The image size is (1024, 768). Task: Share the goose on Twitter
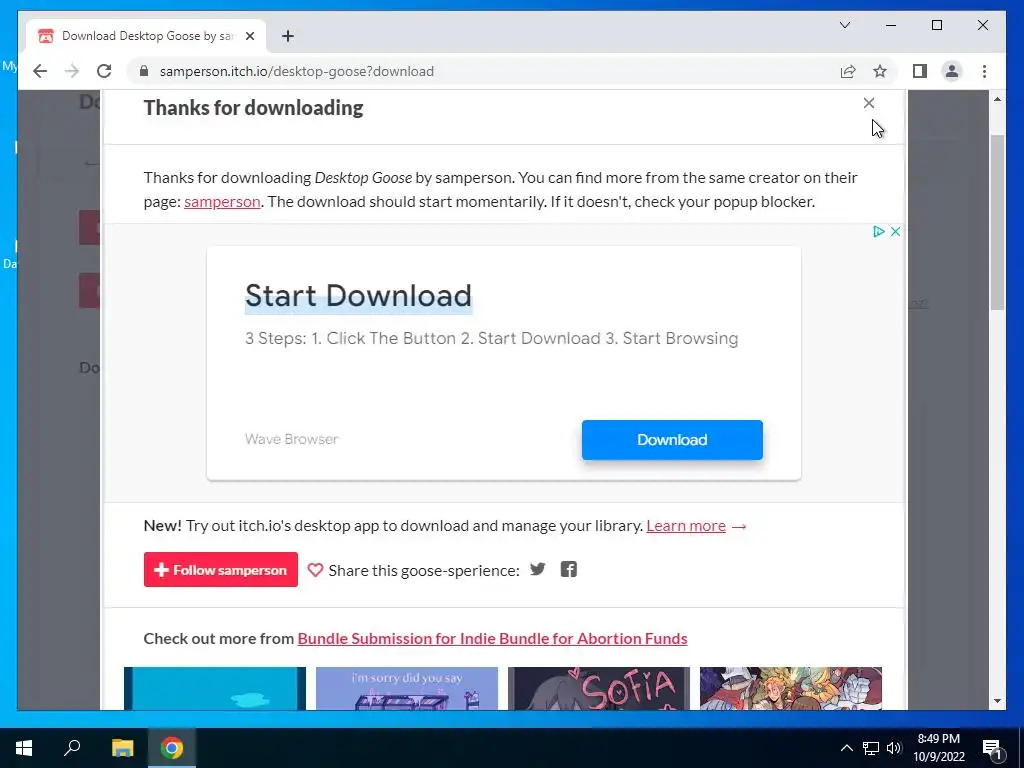point(537,569)
